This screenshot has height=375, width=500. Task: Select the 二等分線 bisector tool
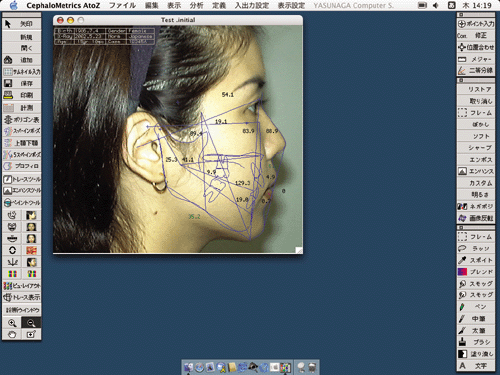pyautogui.click(x=476, y=70)
